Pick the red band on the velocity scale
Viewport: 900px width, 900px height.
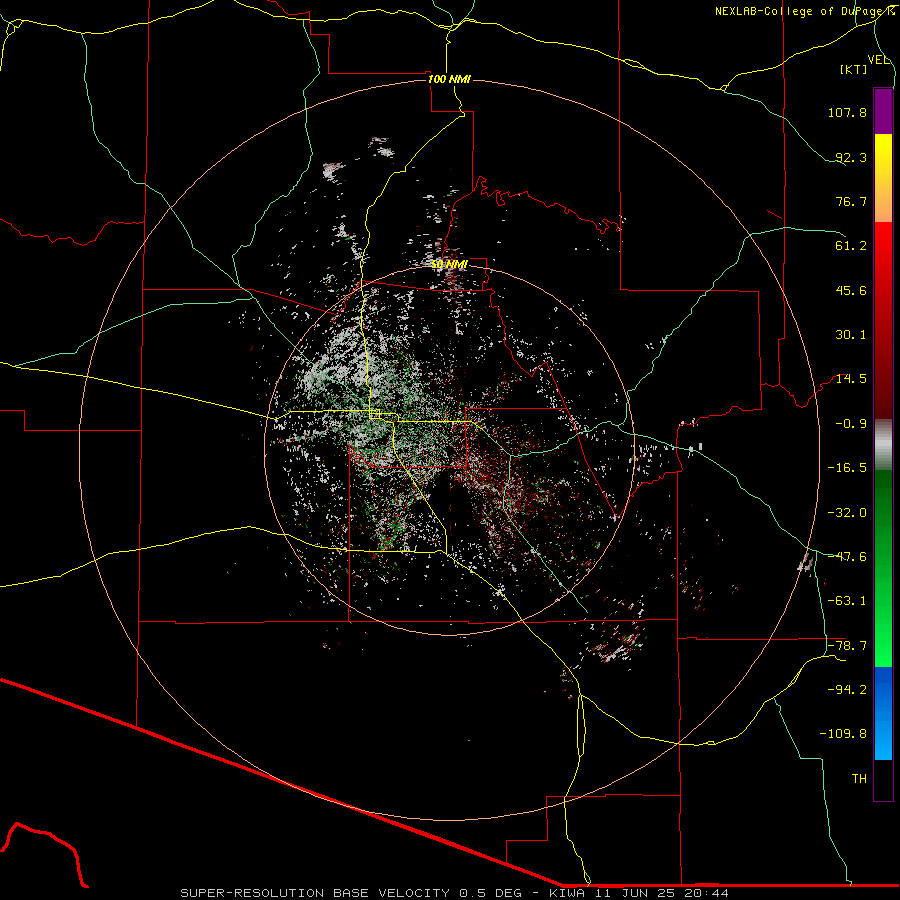coord(883,320)
